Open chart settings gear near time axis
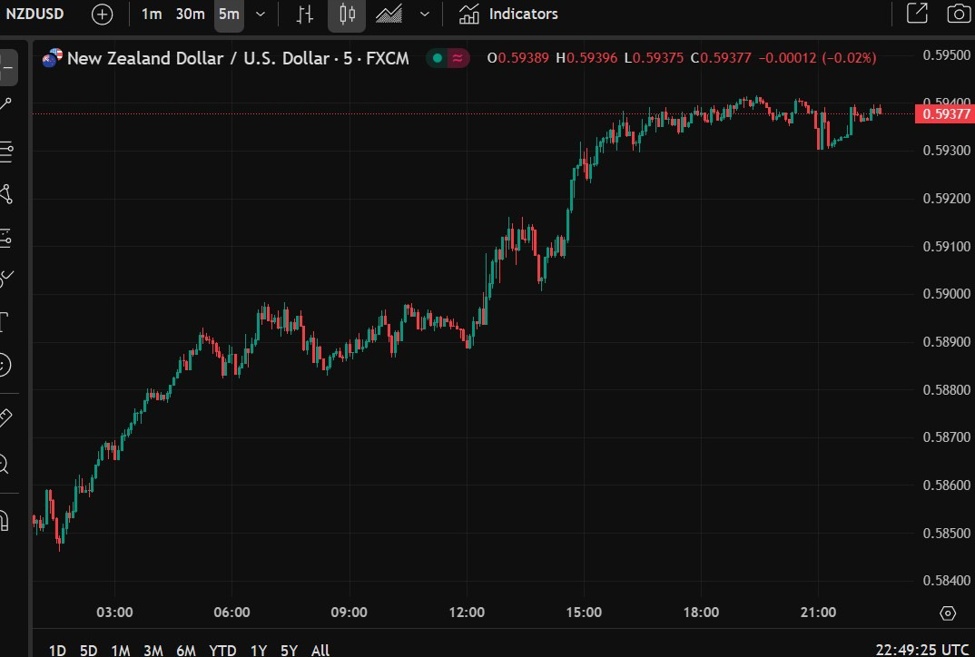This screenshot has width=975, height=657. tap(947, 612)
